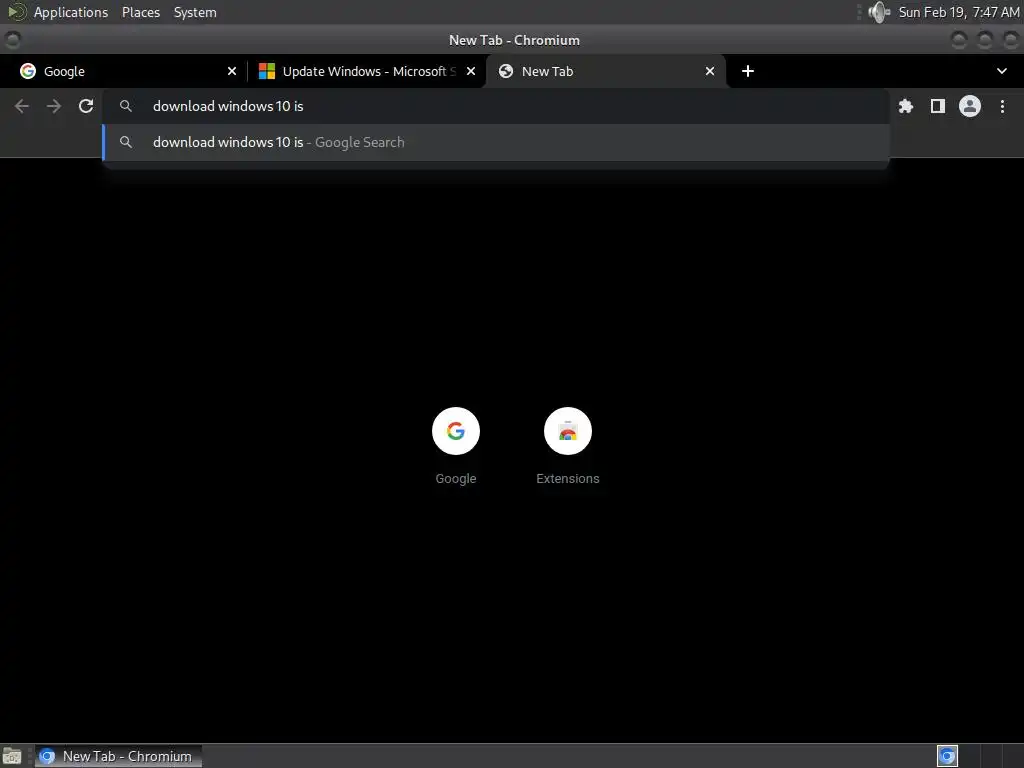Close the New Tab tab
This screenshot has width=1024, height=768.
point(710,71)
